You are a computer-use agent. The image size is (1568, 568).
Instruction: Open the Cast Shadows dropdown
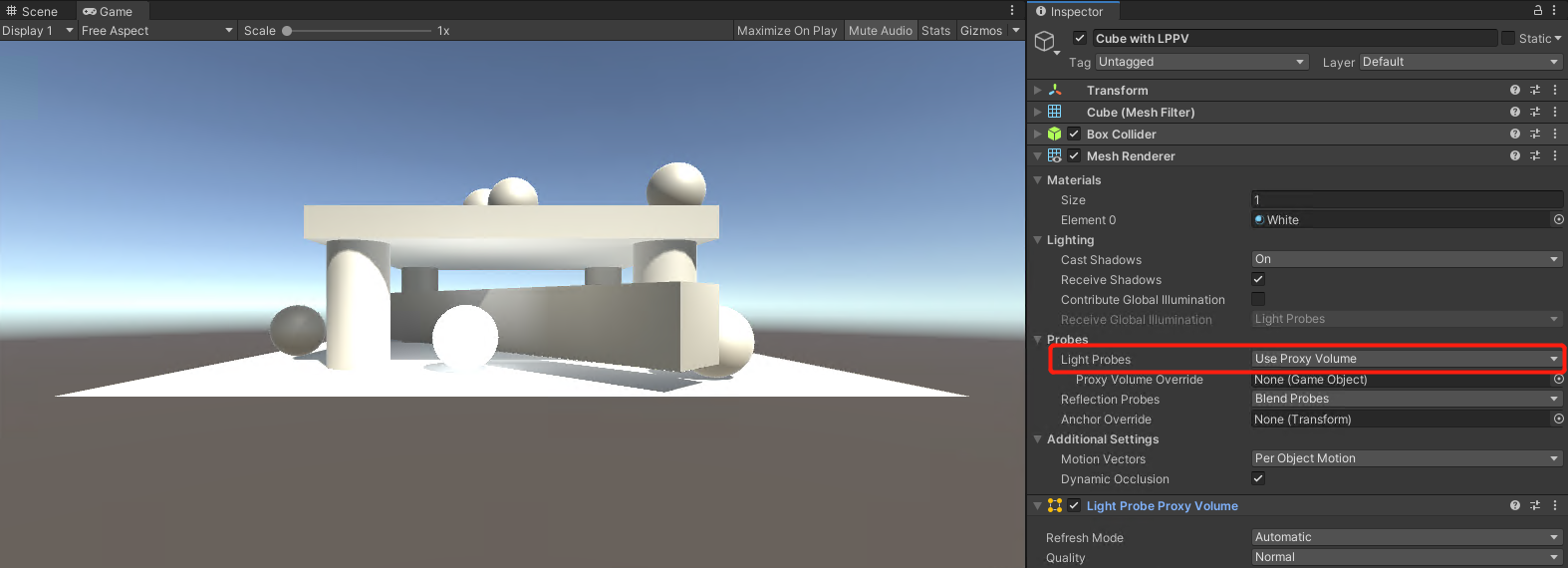coord(1408,259)
